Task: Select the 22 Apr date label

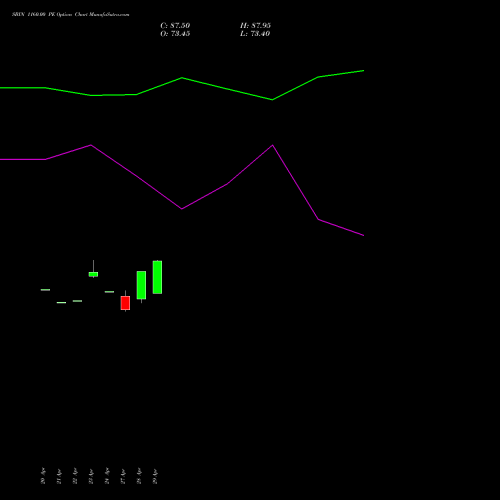Action: pos(75,476)
